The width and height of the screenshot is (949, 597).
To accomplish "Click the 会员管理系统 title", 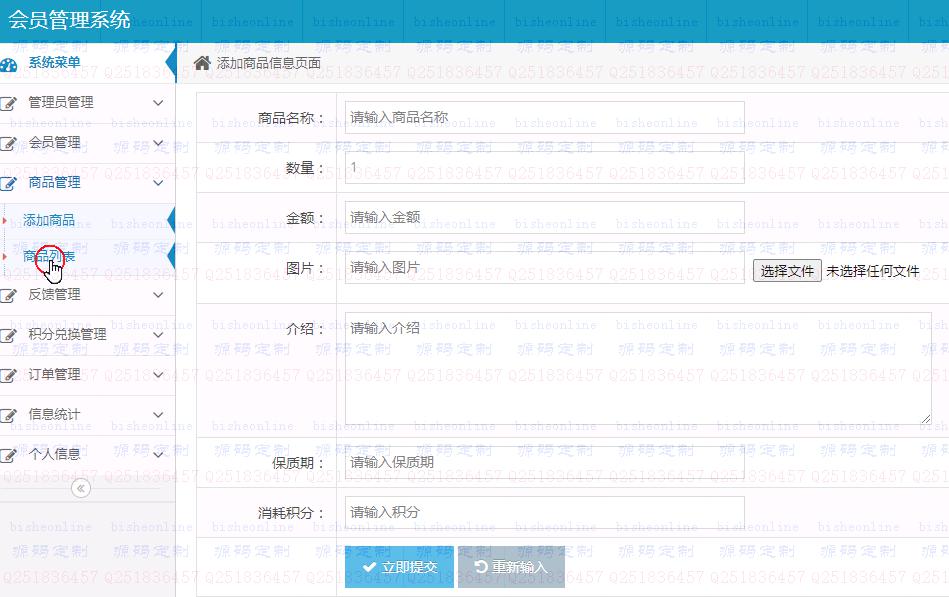I will pyautogui.click(x=69, y=20).
